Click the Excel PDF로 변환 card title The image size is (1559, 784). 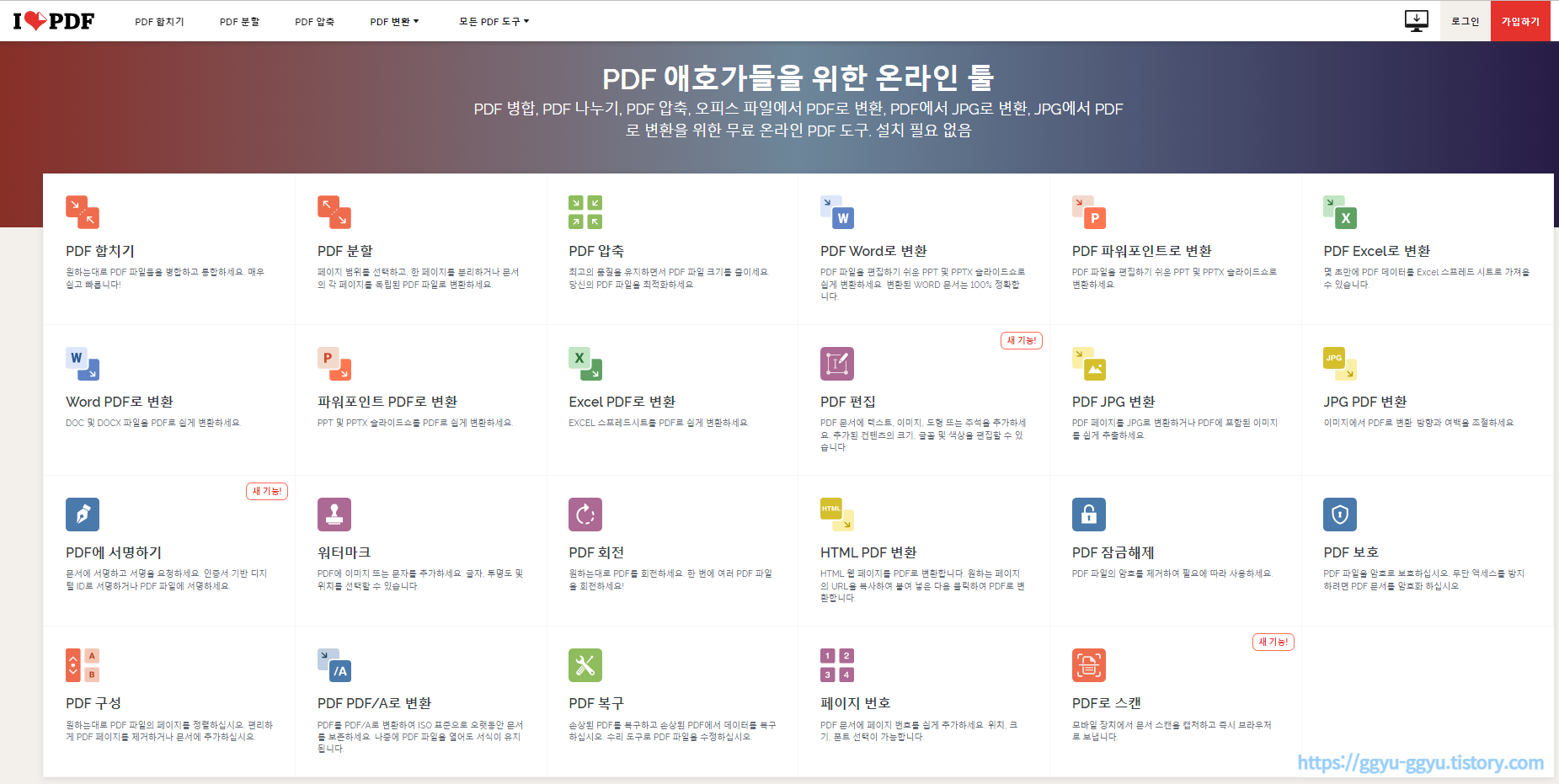(622, 402)
